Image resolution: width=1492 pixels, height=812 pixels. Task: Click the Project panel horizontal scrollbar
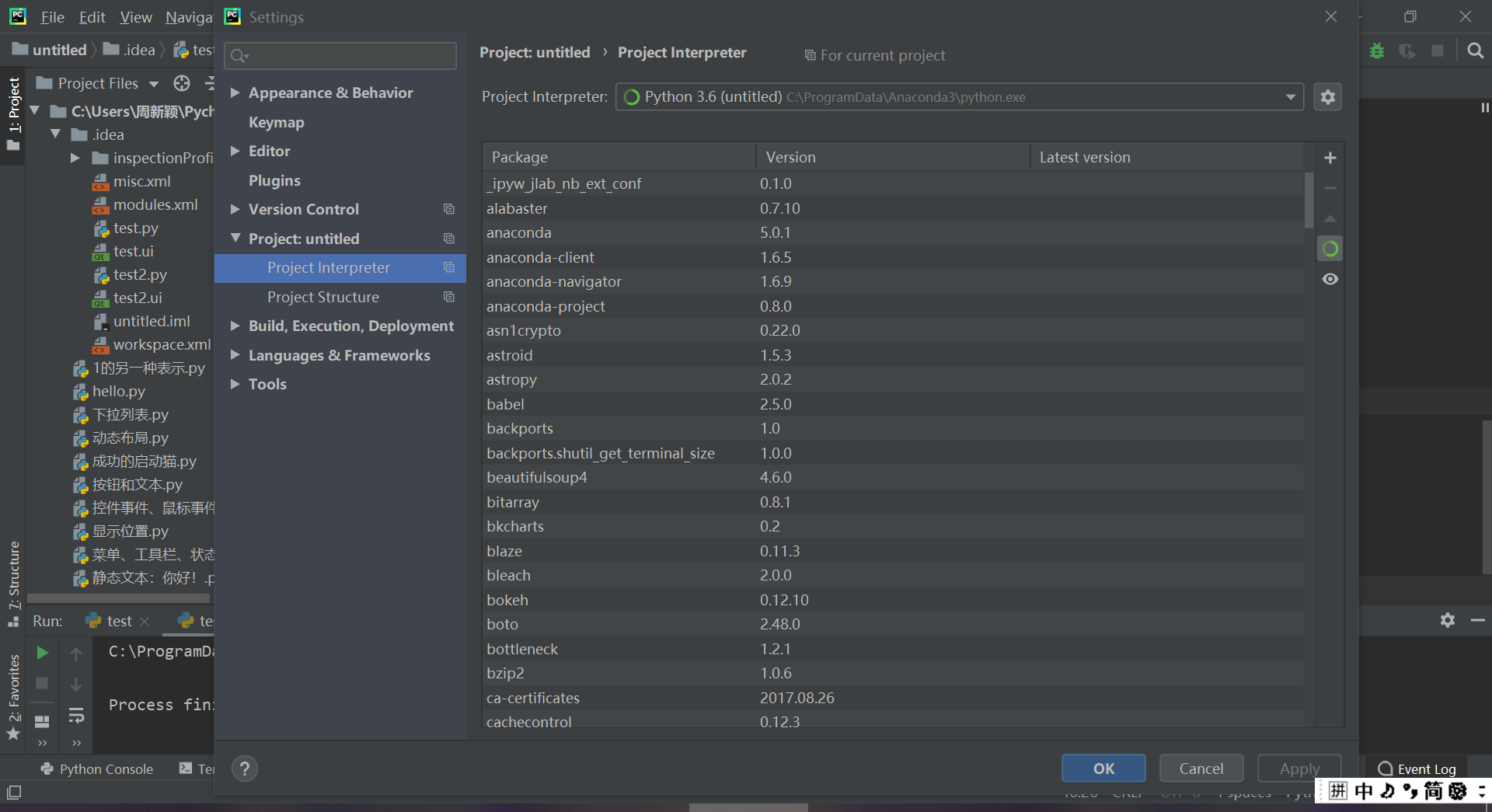click(119, 598)
